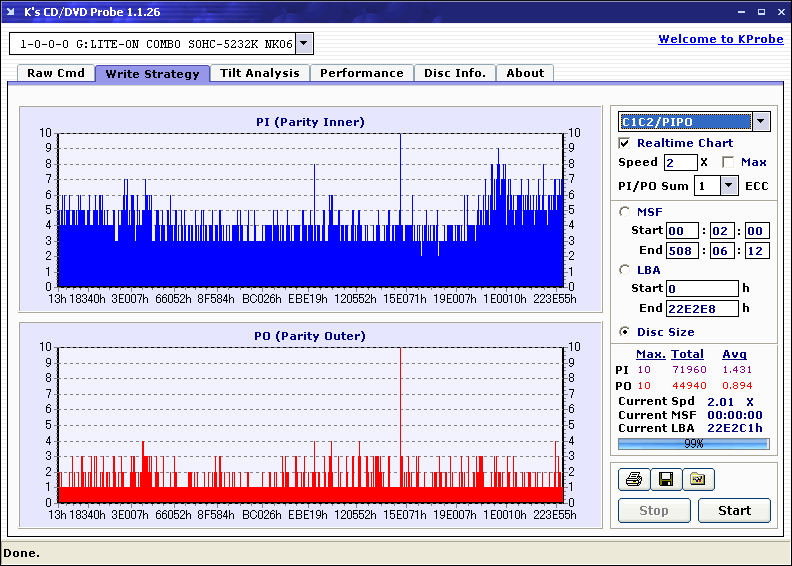Image resolution: width=792 pixels, height=566 pixels.
Task: Click the chart folder icon button
Action: (698, 480)
